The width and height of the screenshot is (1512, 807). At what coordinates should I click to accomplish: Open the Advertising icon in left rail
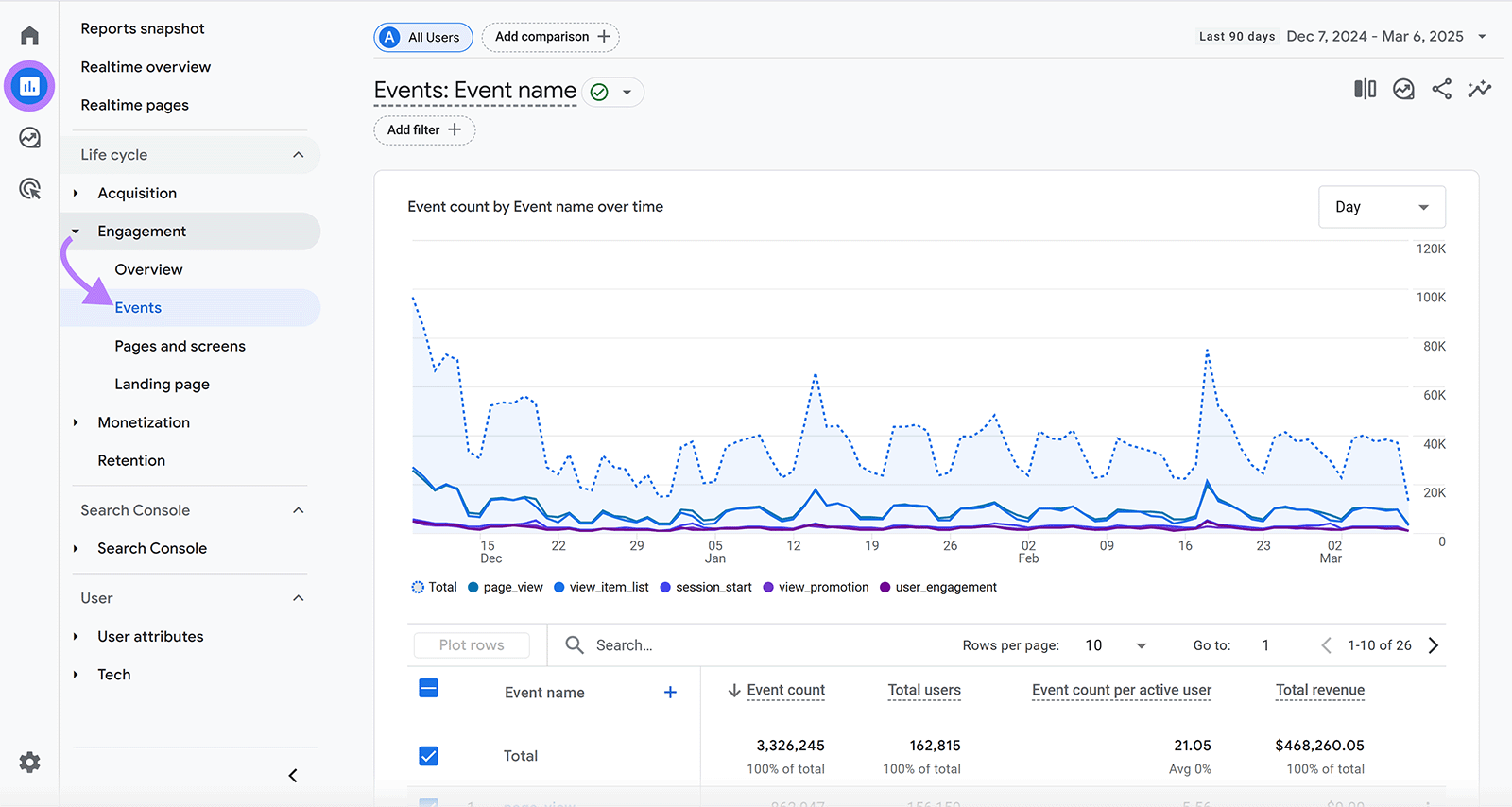tap(29, 189)
